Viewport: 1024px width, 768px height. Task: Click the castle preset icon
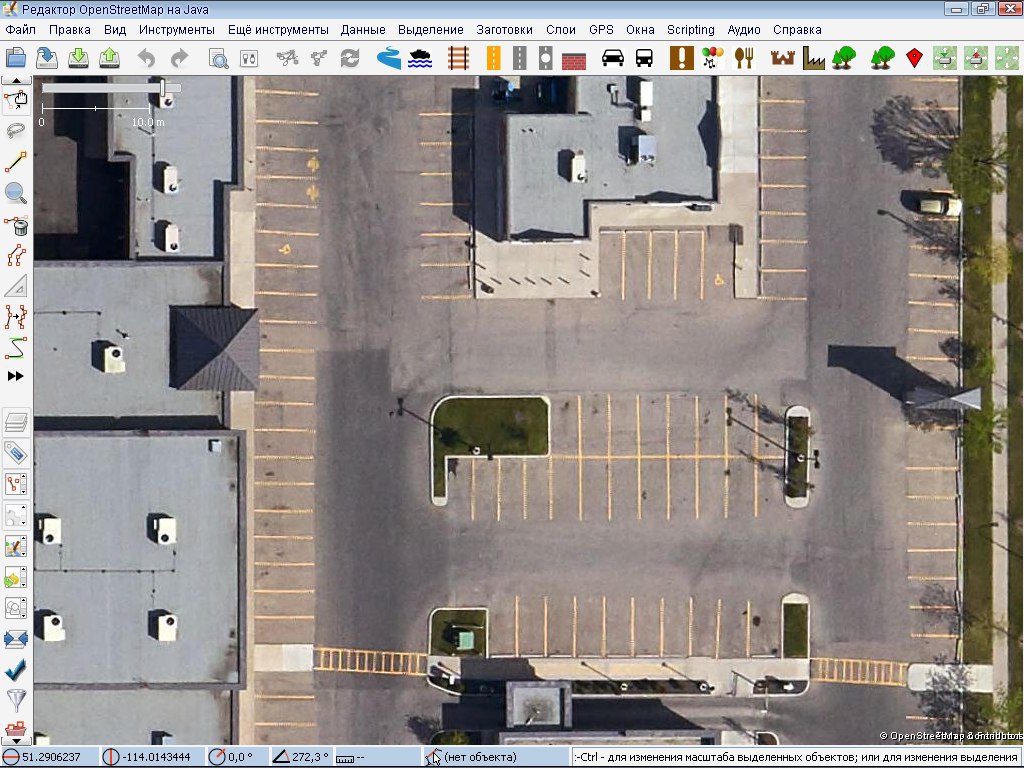(x=781, y=58)
